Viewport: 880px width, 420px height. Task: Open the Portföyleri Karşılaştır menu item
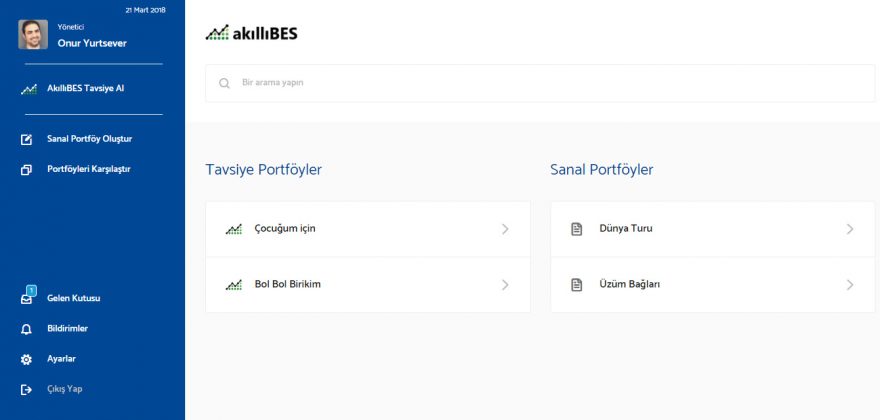[x=89, y=169]
